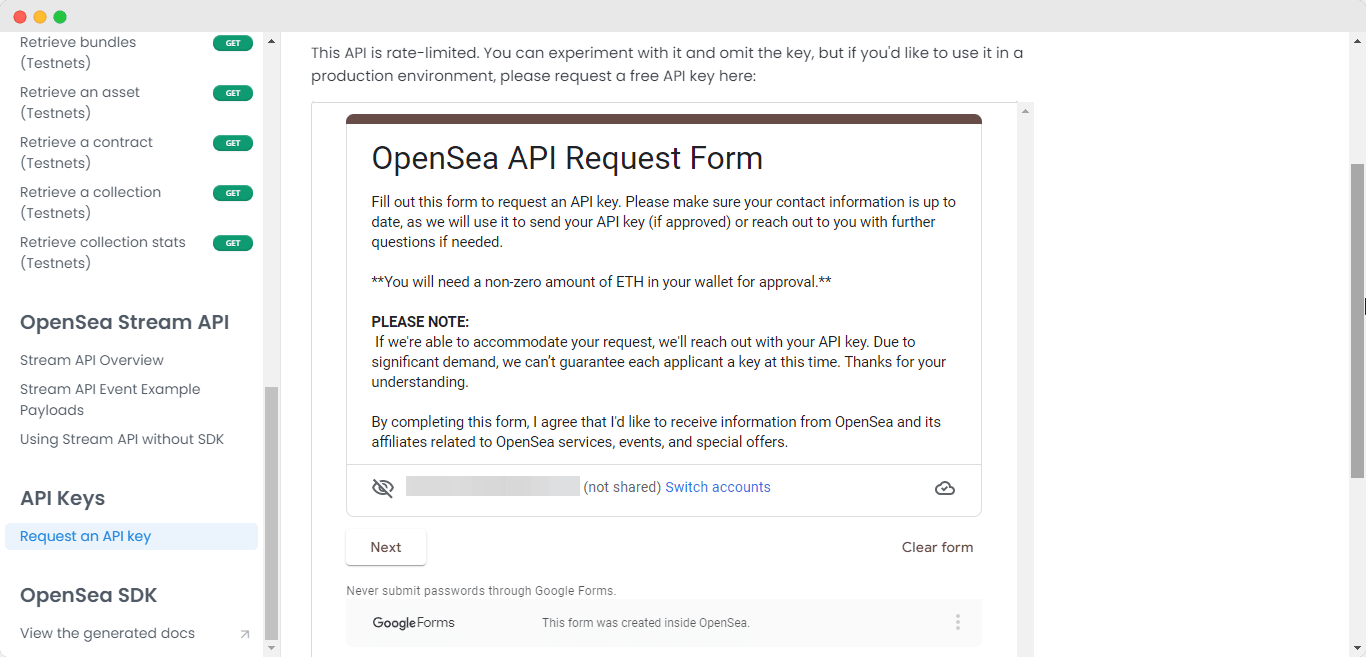Click Clear form to reset the request form
1366x657 pixels.
937,547
